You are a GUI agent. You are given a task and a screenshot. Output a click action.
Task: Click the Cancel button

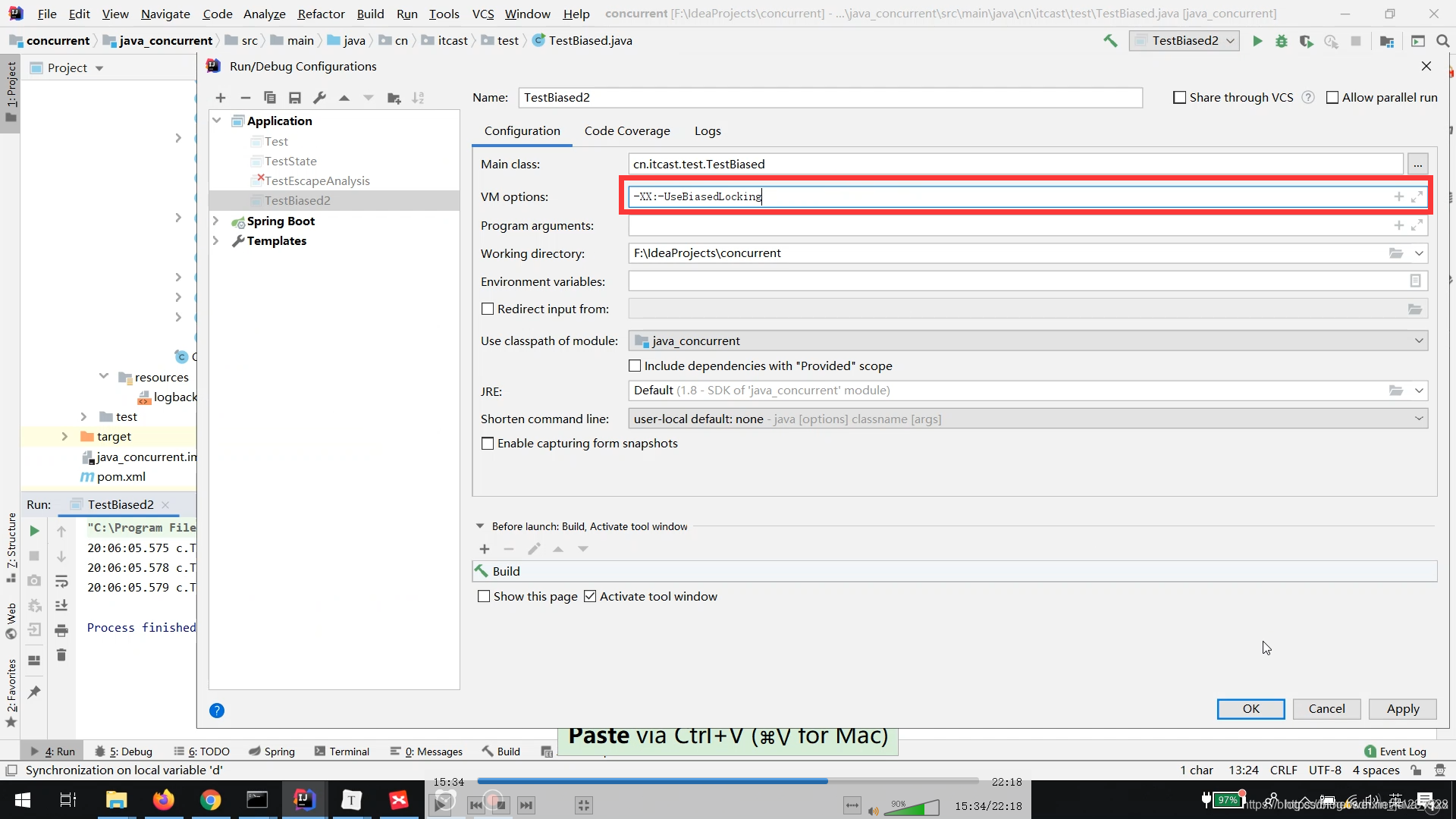click(x=1326, y=709)
